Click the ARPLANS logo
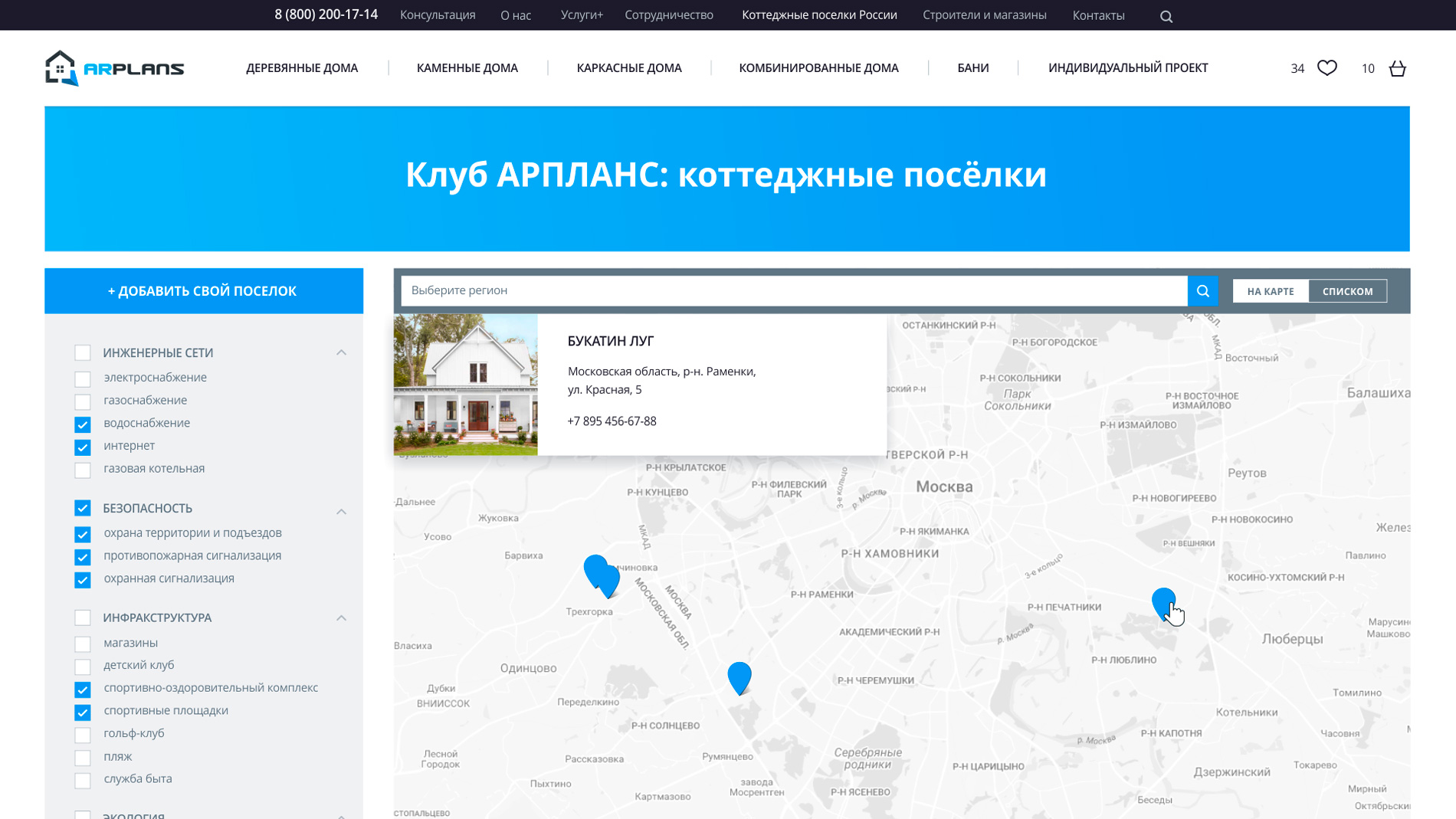This screenshot has width=1456, height=819. click(115, 68)
